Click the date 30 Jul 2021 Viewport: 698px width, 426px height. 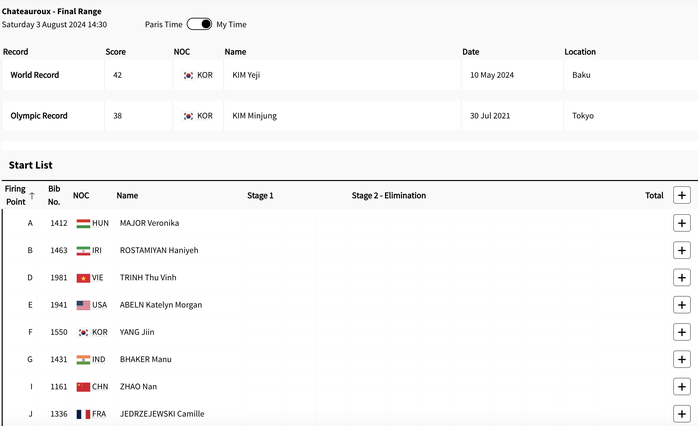click(x=490, y=116)
